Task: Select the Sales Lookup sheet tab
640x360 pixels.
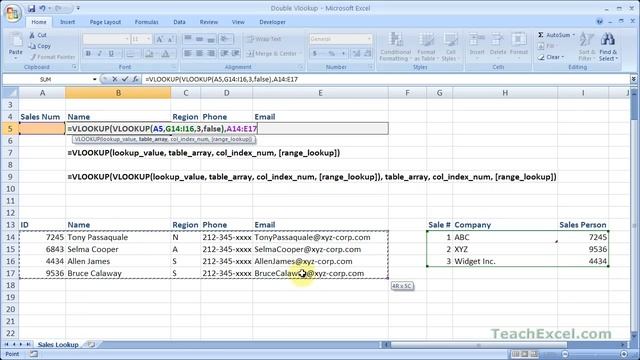Action: 58,345
